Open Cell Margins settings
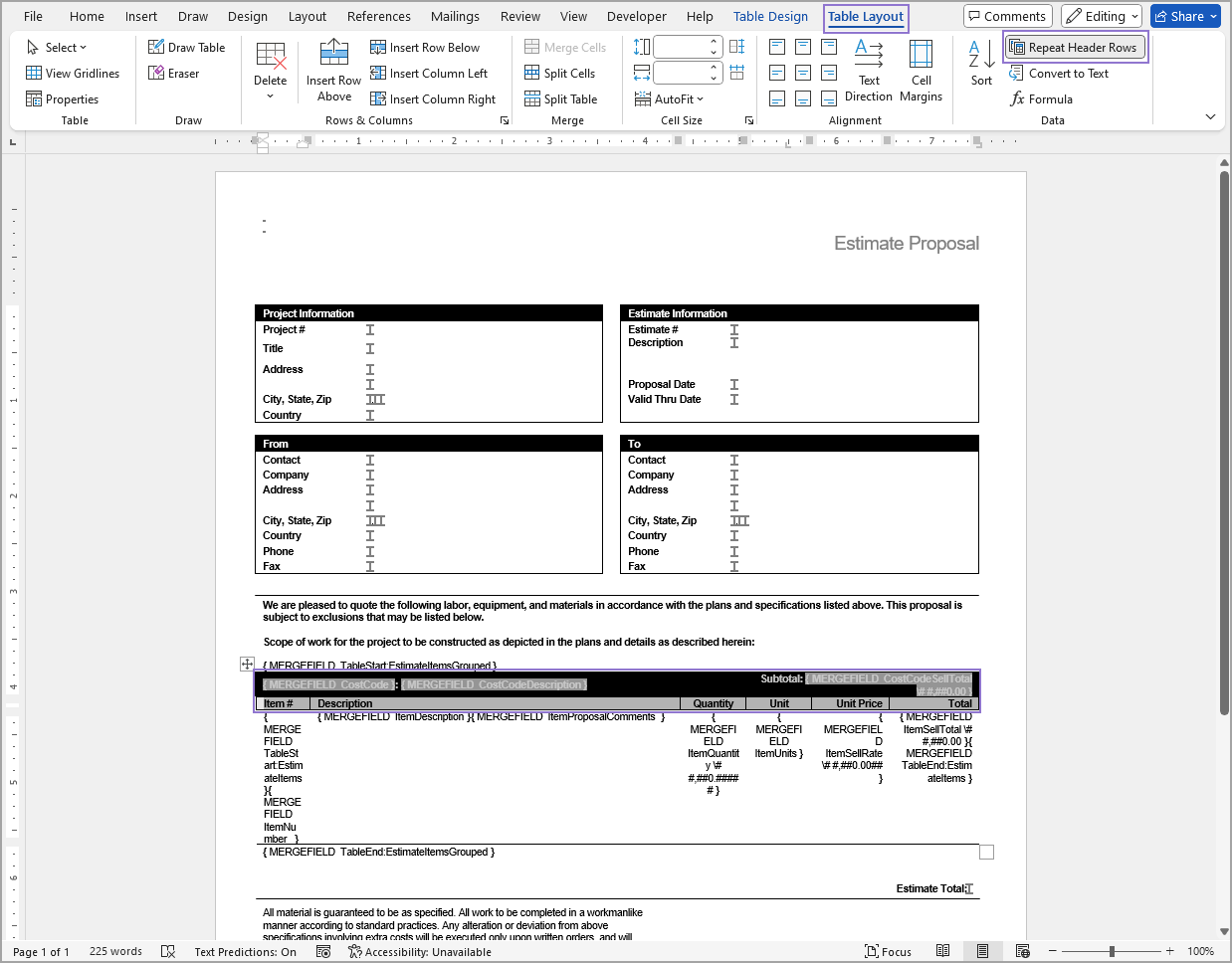 [x=921, y=70]
